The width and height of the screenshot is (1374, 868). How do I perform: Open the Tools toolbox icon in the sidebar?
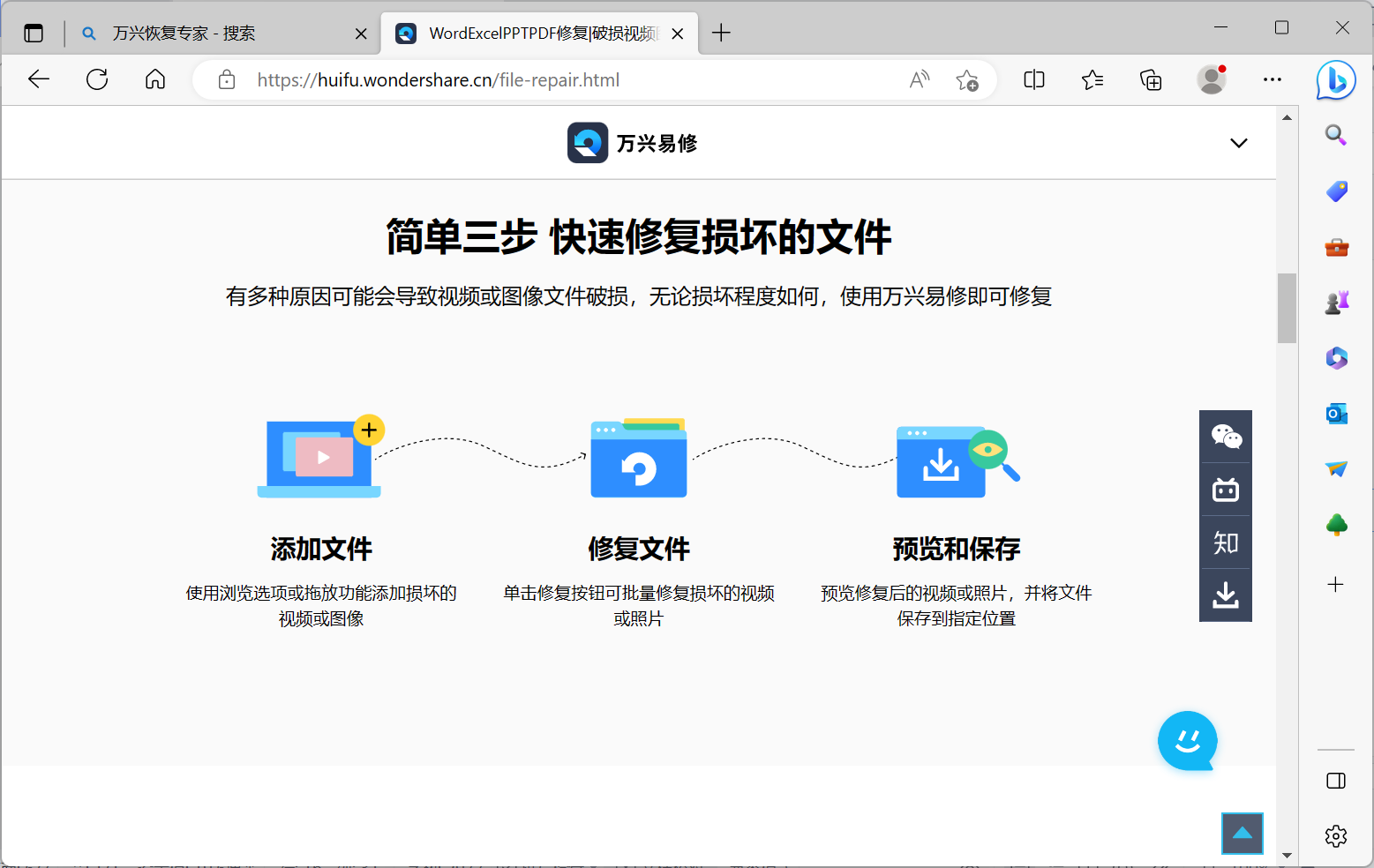pyautogui.click(x=1336, y=245)
